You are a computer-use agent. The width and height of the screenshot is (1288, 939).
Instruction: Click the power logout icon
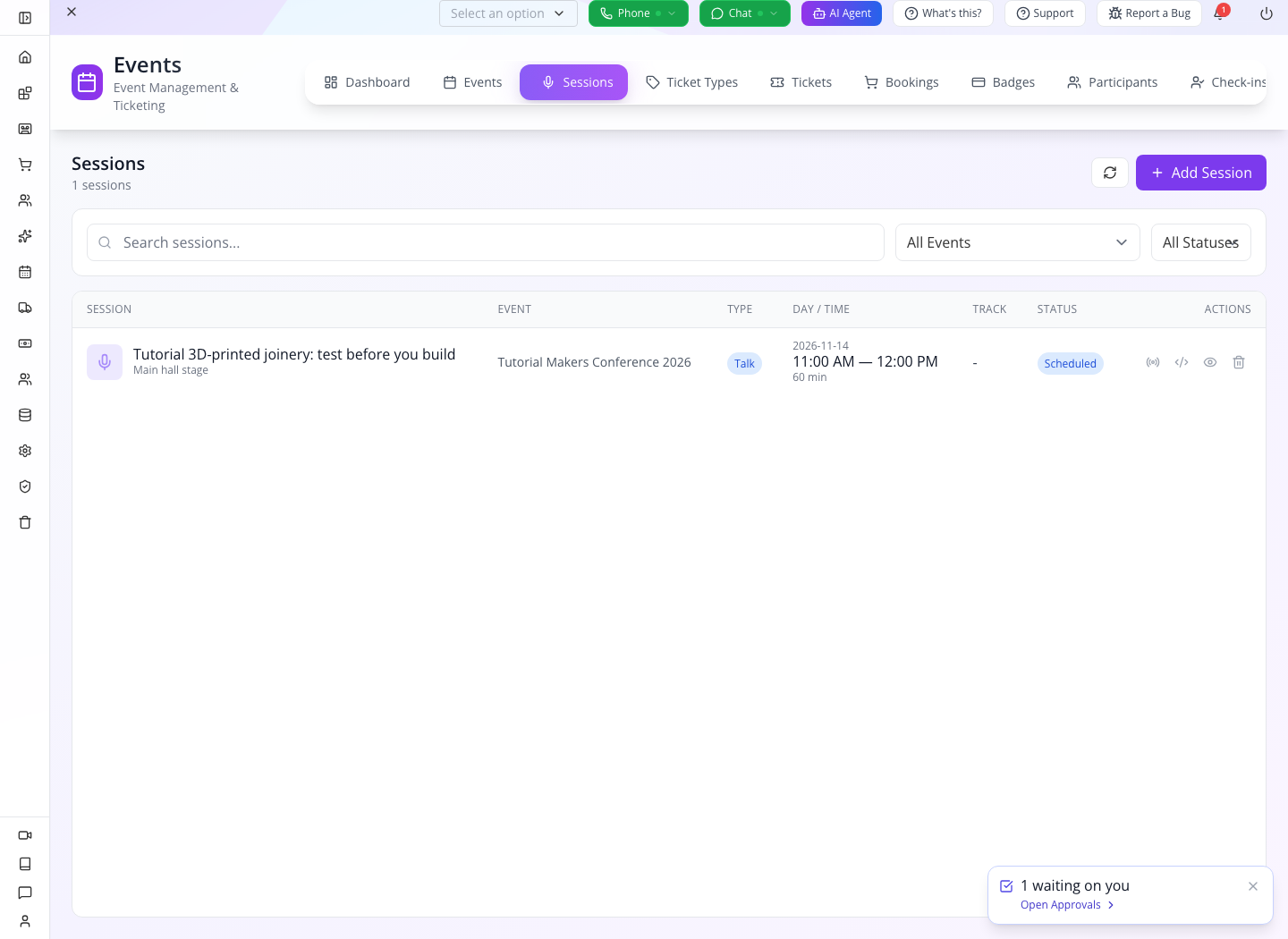pyautogui.click(x=1267, y=13)
